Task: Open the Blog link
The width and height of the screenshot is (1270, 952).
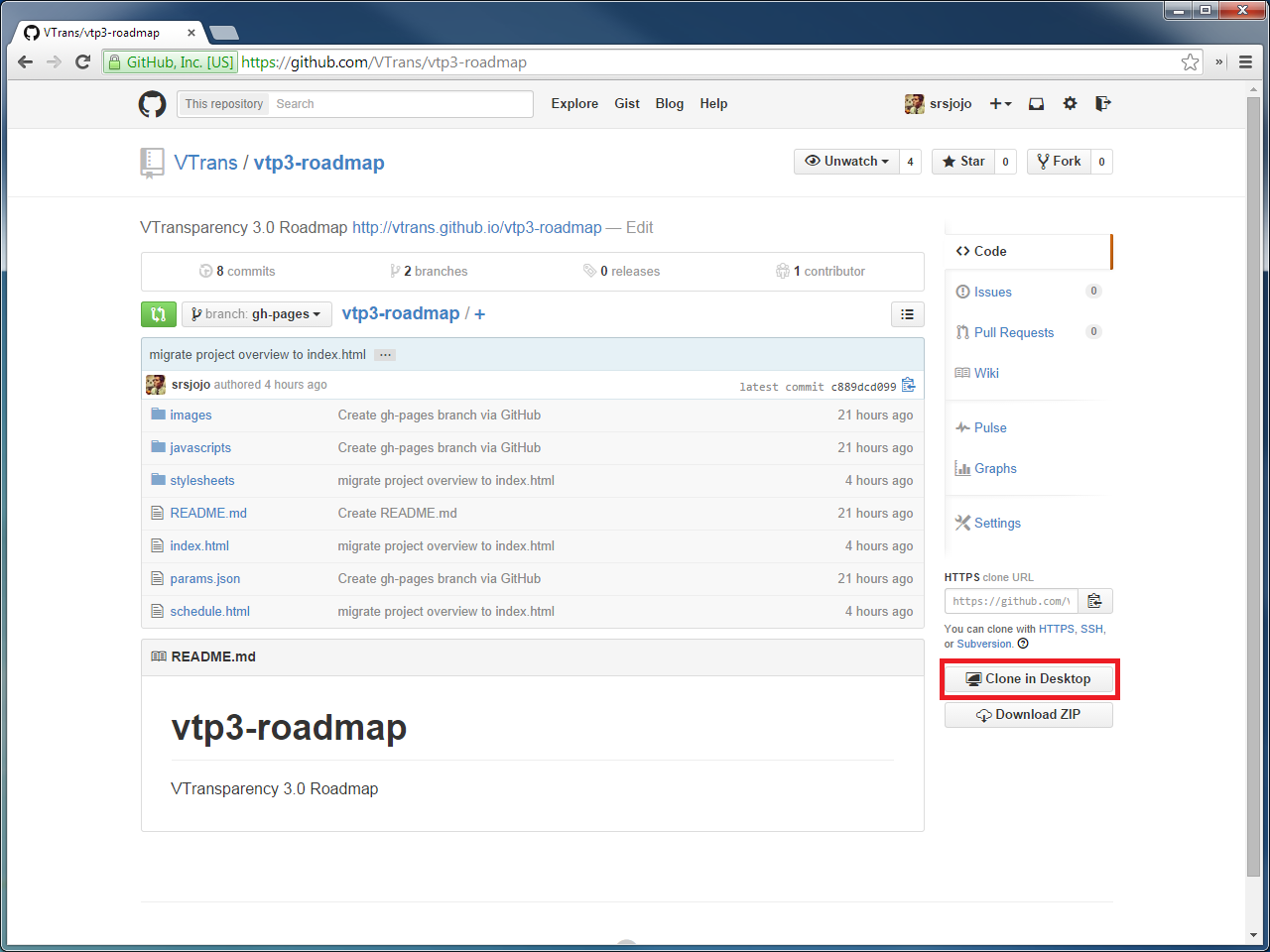Action: point(670,103)
